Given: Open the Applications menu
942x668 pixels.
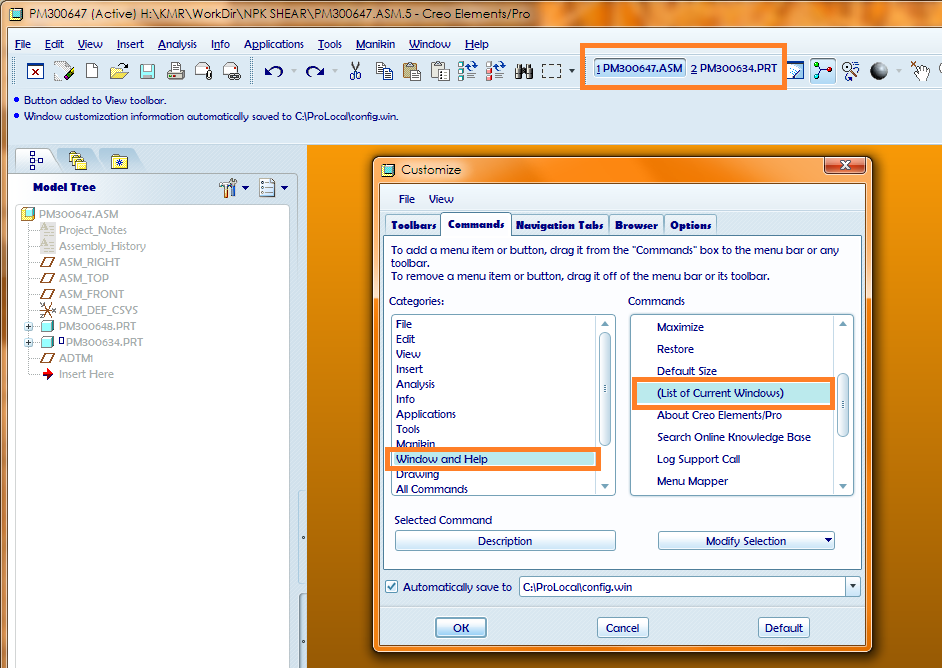Looking at the screenshot, I should (273, 44).
